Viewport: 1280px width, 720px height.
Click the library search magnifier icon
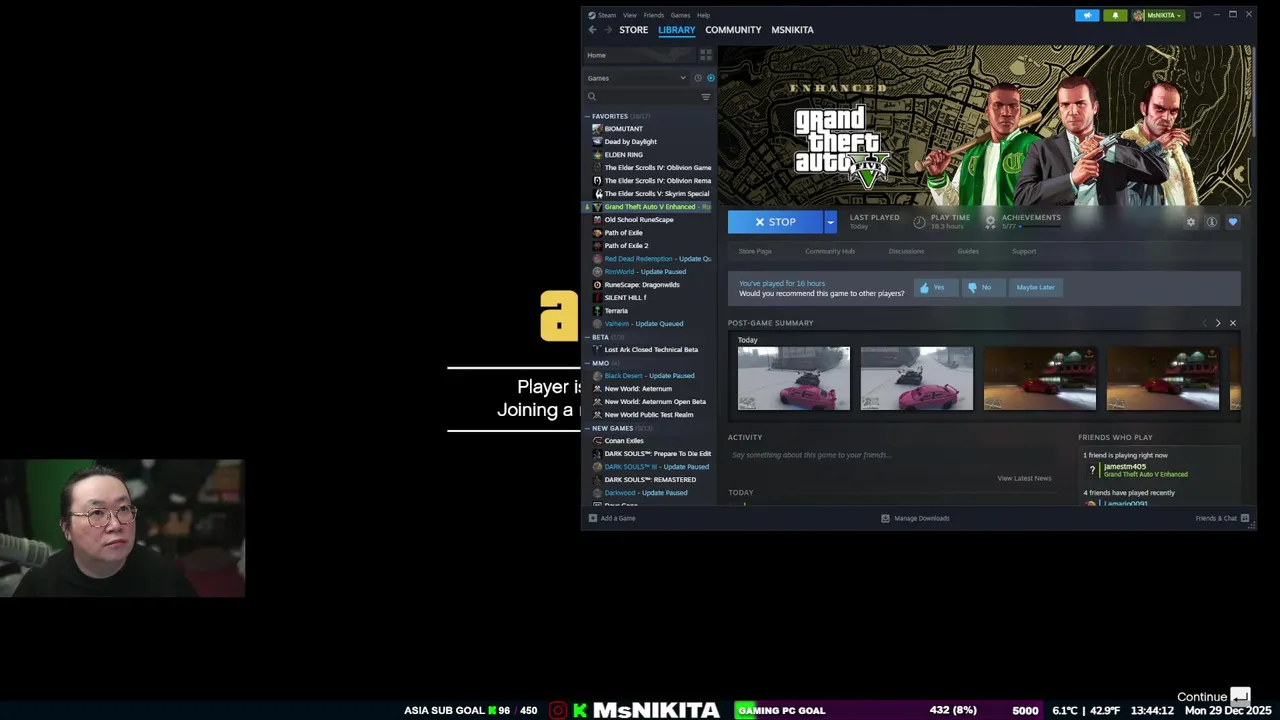coord(592,97)
